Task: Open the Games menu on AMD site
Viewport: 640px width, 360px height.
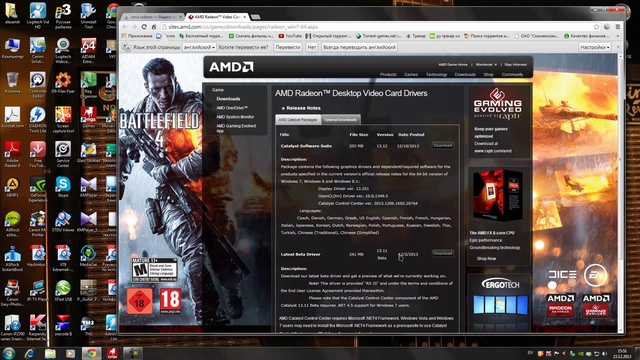Action: pyautogui.click(x=411, y=74)
